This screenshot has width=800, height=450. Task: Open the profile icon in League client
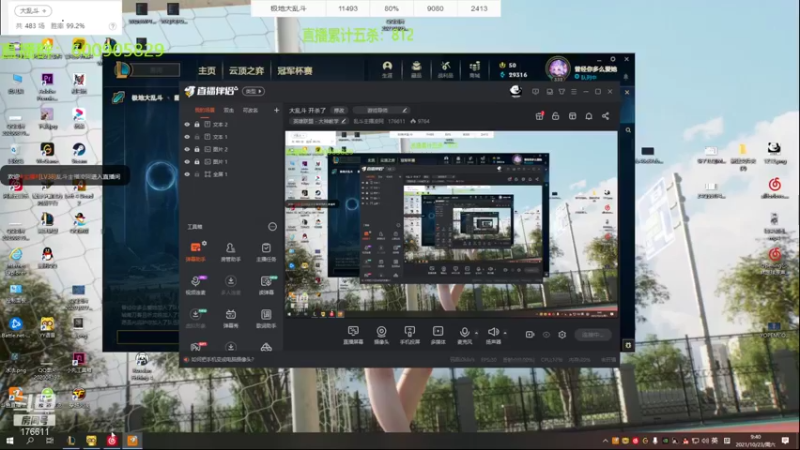tap(387, 69)
